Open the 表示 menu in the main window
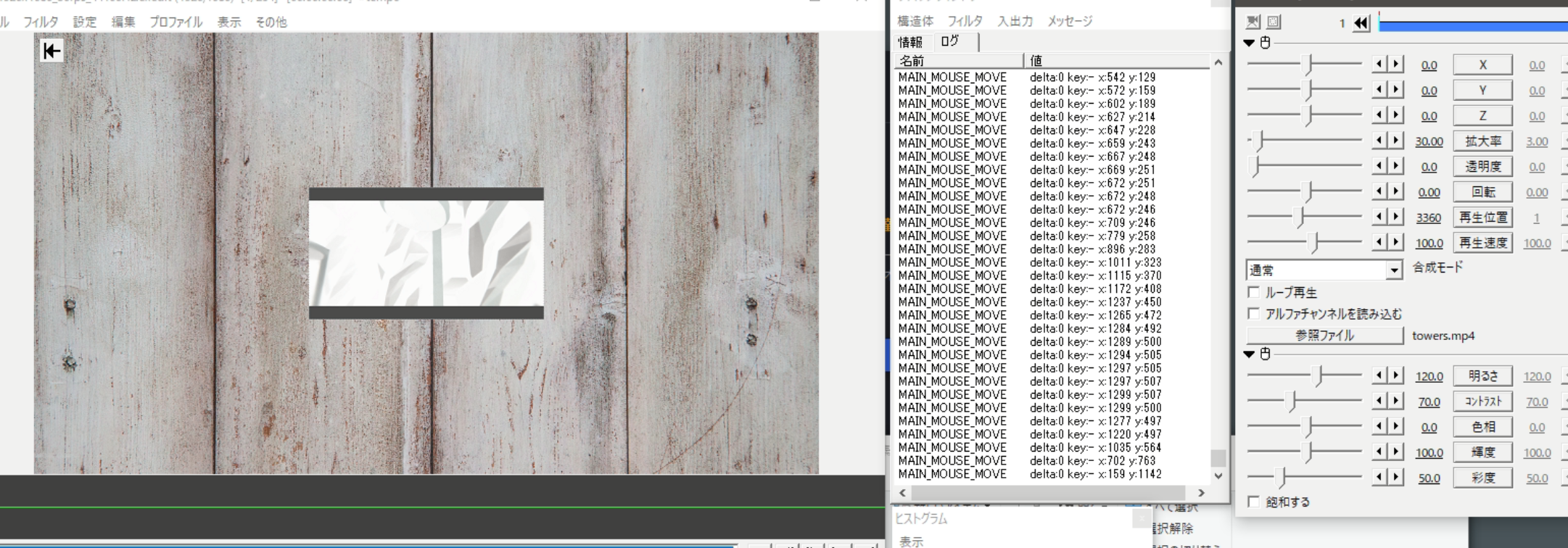 (x=229, y=22)
